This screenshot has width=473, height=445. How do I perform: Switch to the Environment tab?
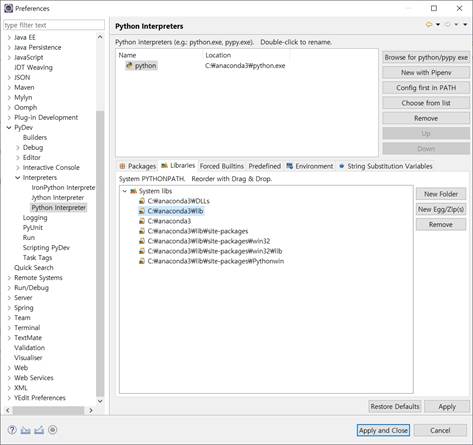tap(310, 166)
